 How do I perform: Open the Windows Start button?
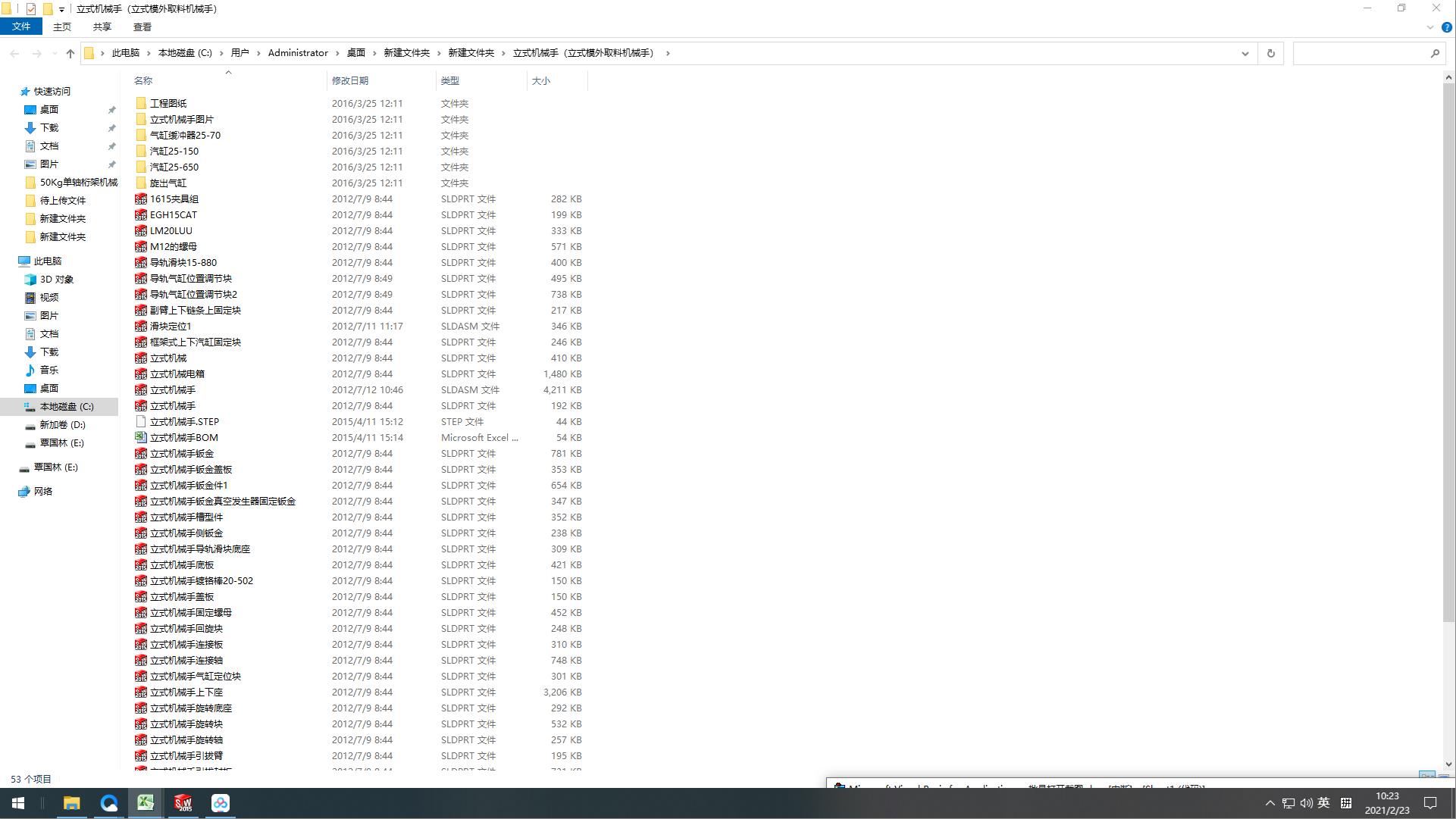[x=18, y=803]
